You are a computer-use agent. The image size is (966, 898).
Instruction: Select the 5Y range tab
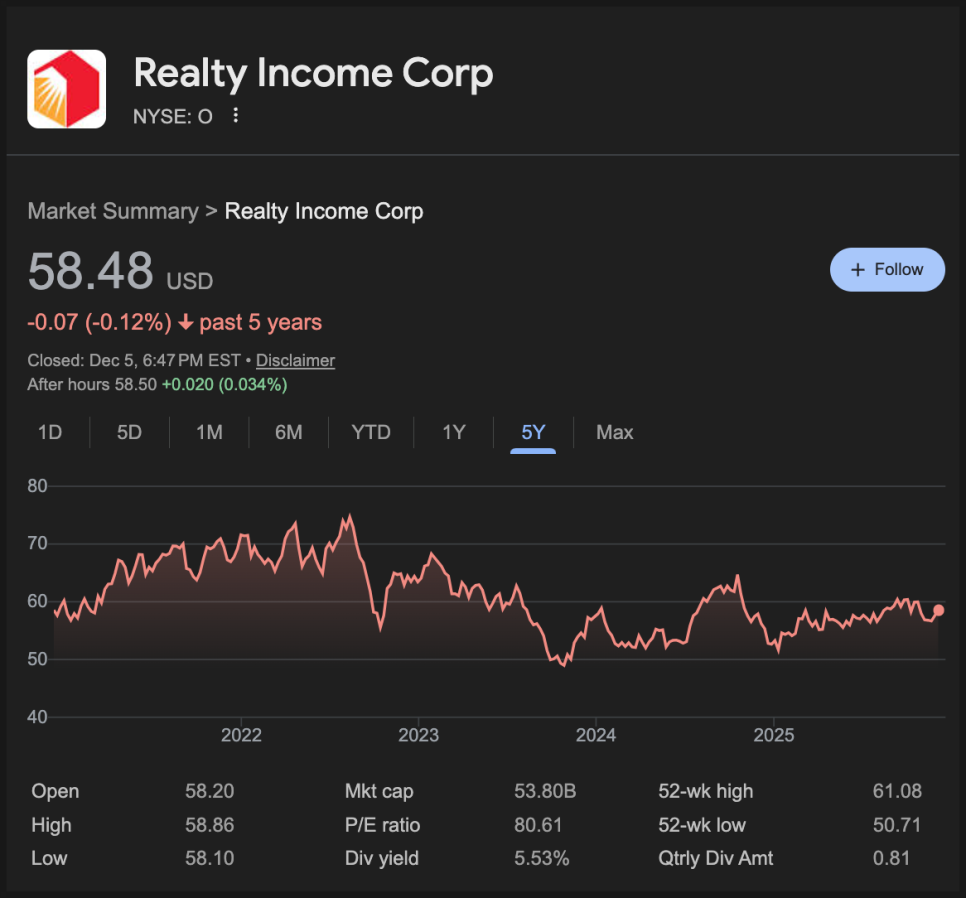[x=533, y=433]
